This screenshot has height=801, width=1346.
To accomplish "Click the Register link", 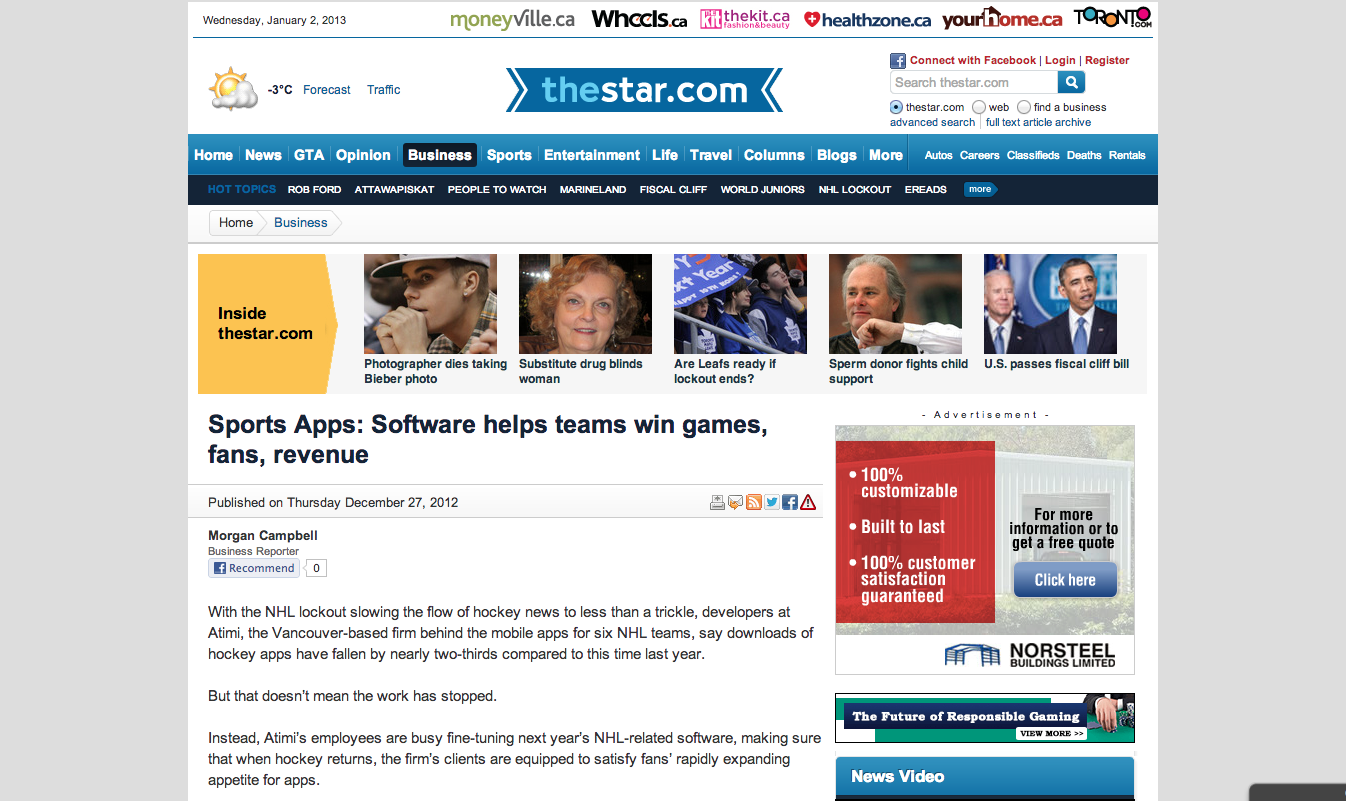I will coord(1107,61).
